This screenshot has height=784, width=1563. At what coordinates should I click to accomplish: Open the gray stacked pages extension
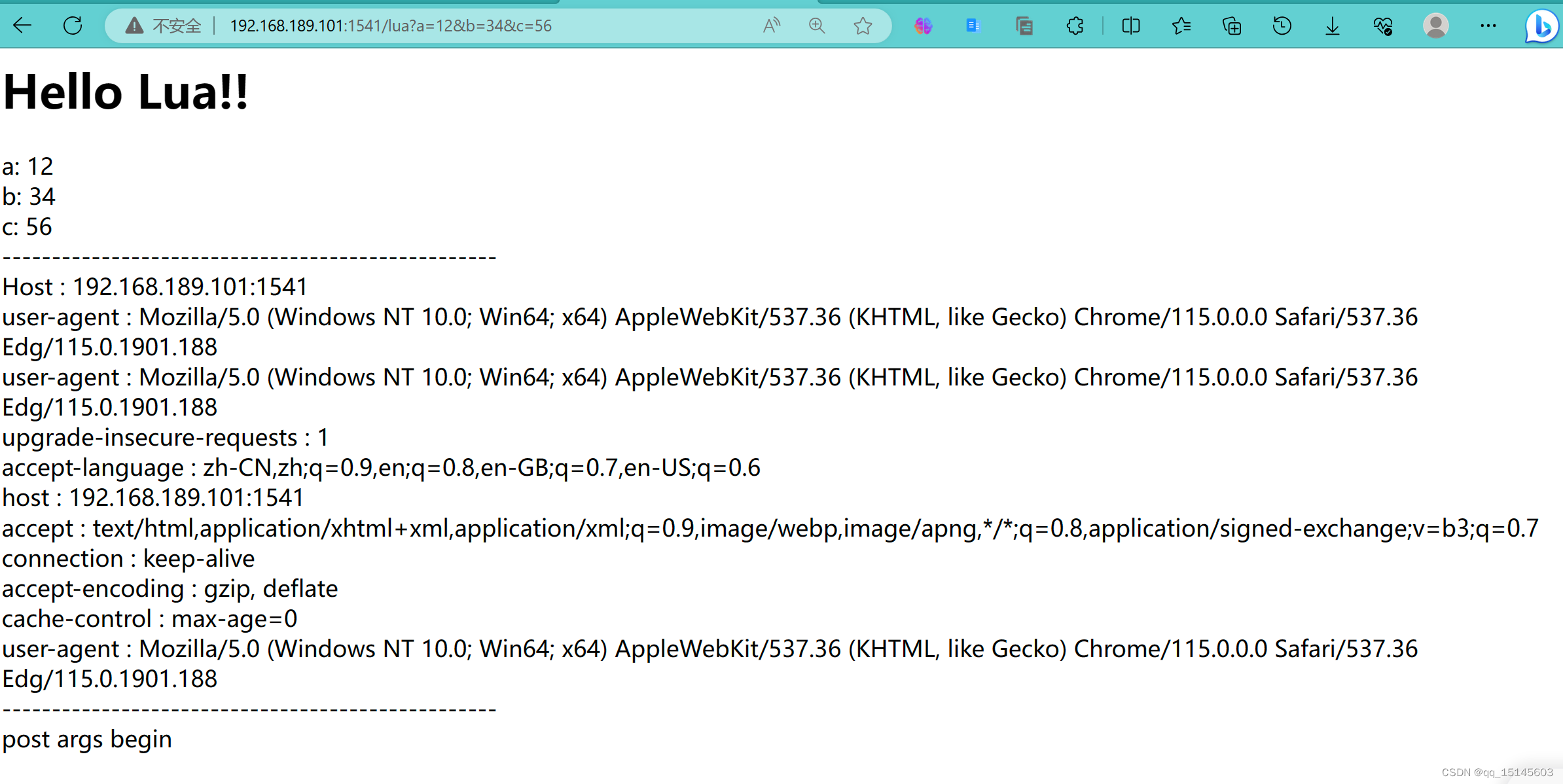click(x=1024, y=26)
